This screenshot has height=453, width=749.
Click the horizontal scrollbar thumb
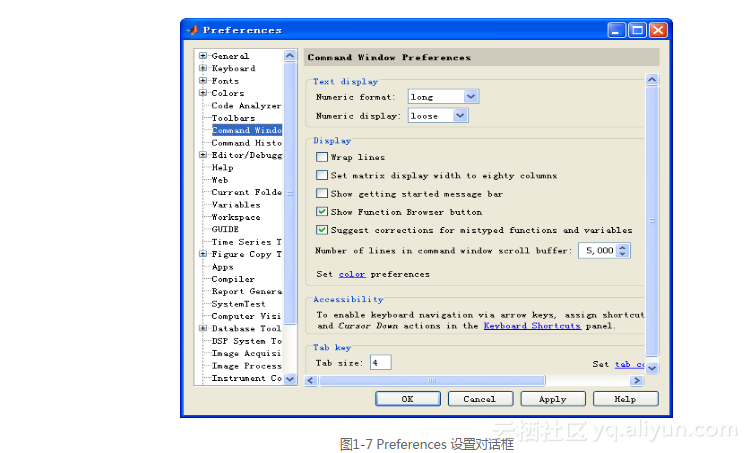(432, 380)
